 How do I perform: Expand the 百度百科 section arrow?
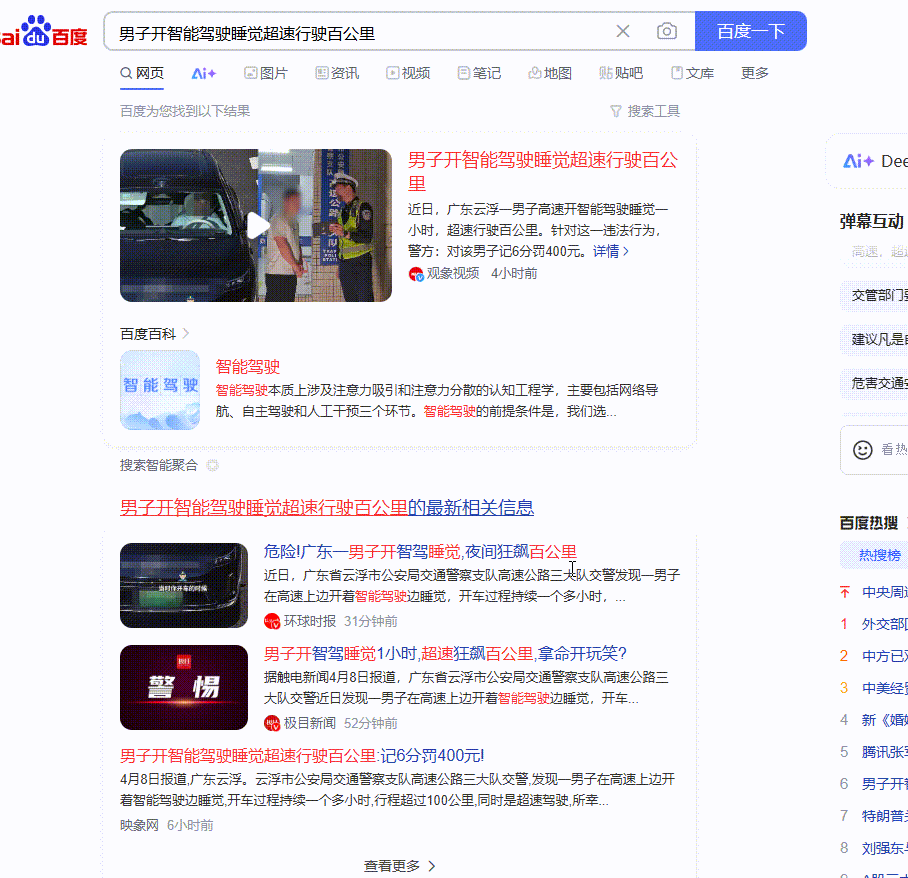186,333
